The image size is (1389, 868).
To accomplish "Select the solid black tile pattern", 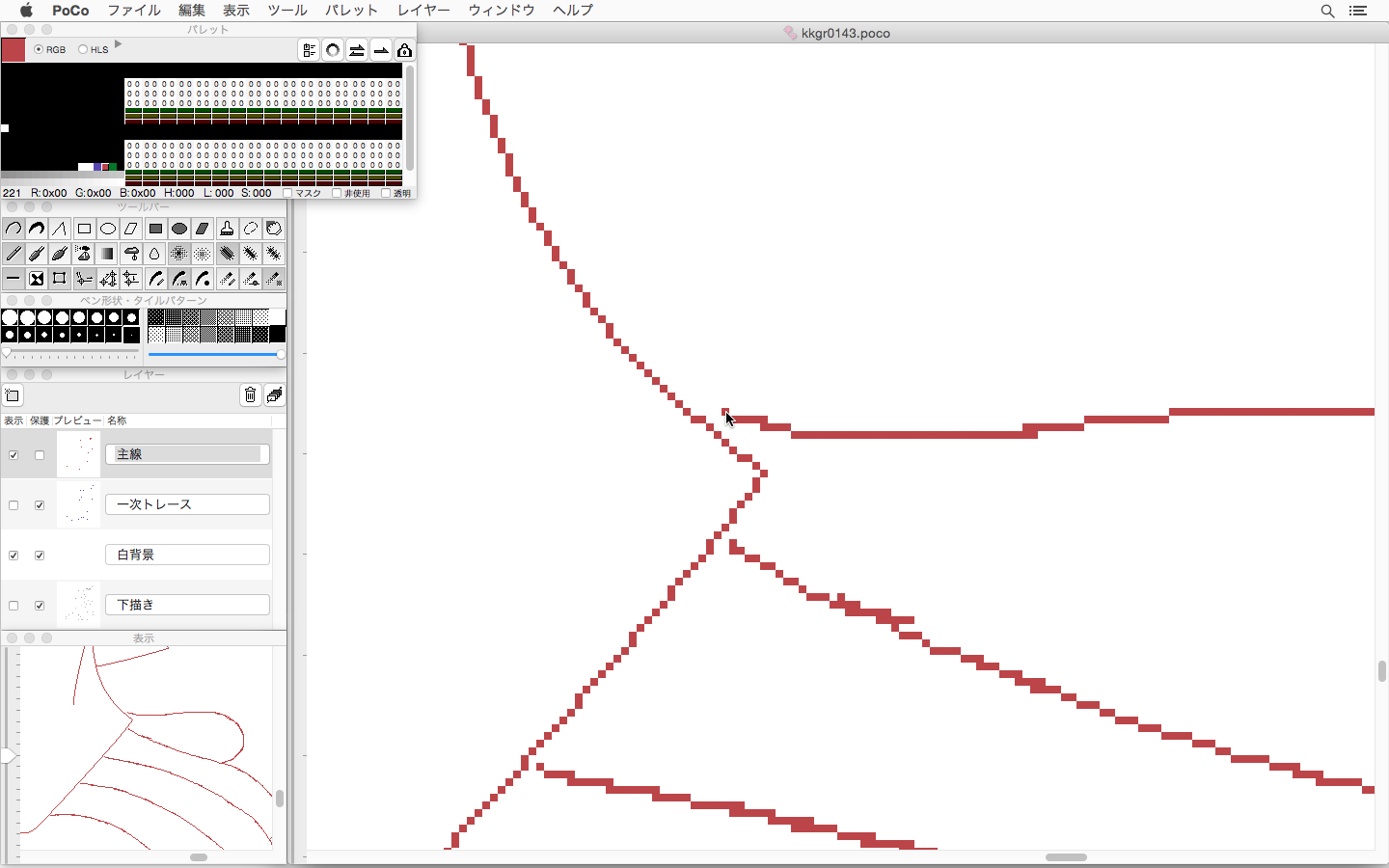I will 278,335.
